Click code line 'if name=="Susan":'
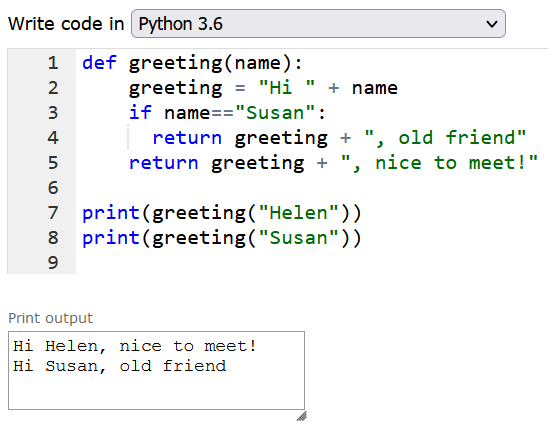548x433 pixels. click(x=228, y=113)
